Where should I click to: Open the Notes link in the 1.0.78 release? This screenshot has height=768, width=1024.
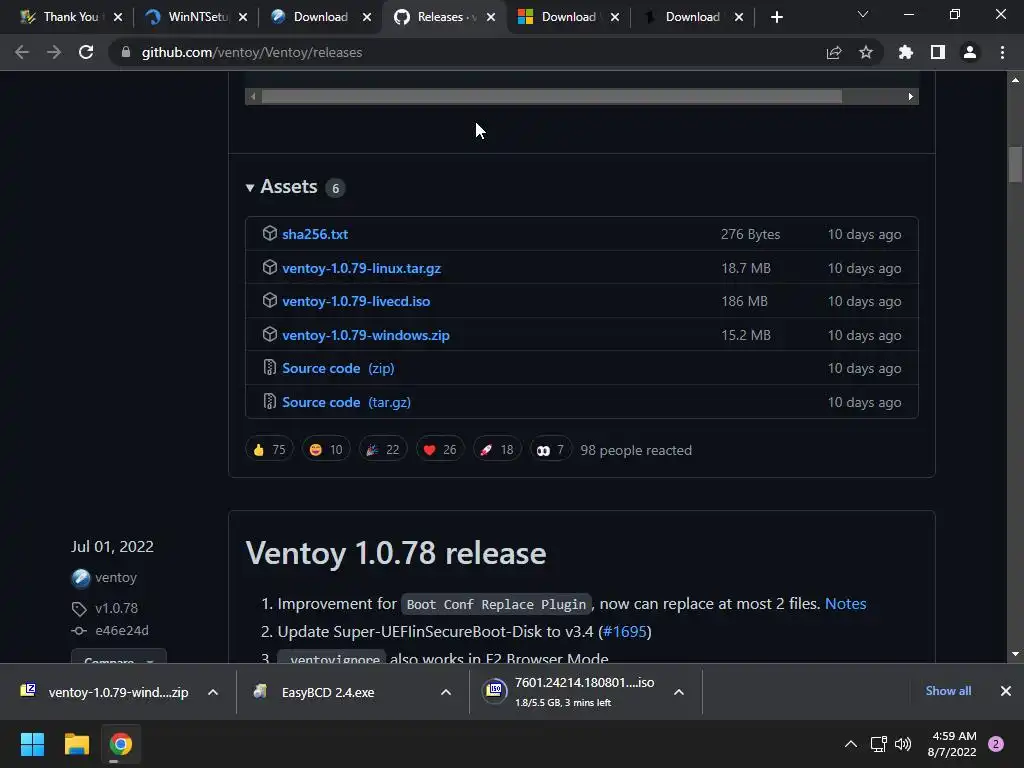[x=846, y=603]
